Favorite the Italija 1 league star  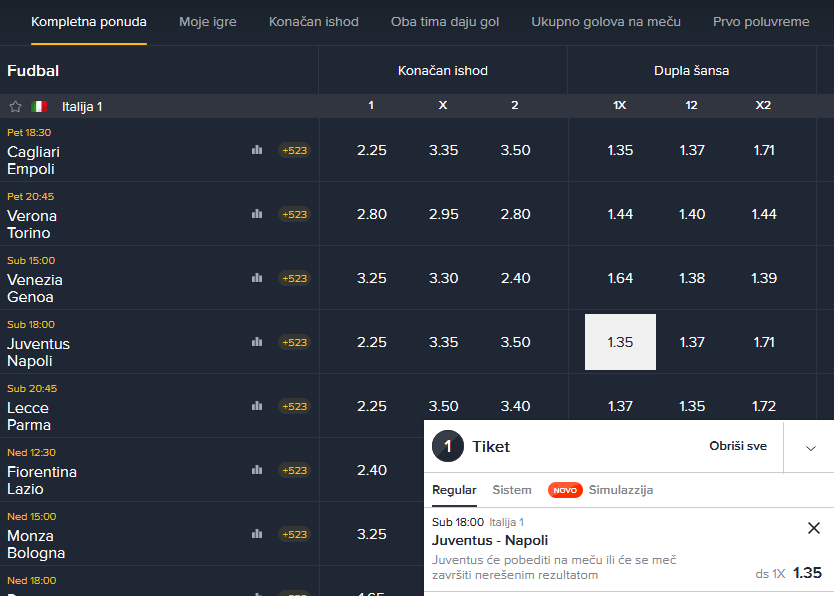[15, 106]
